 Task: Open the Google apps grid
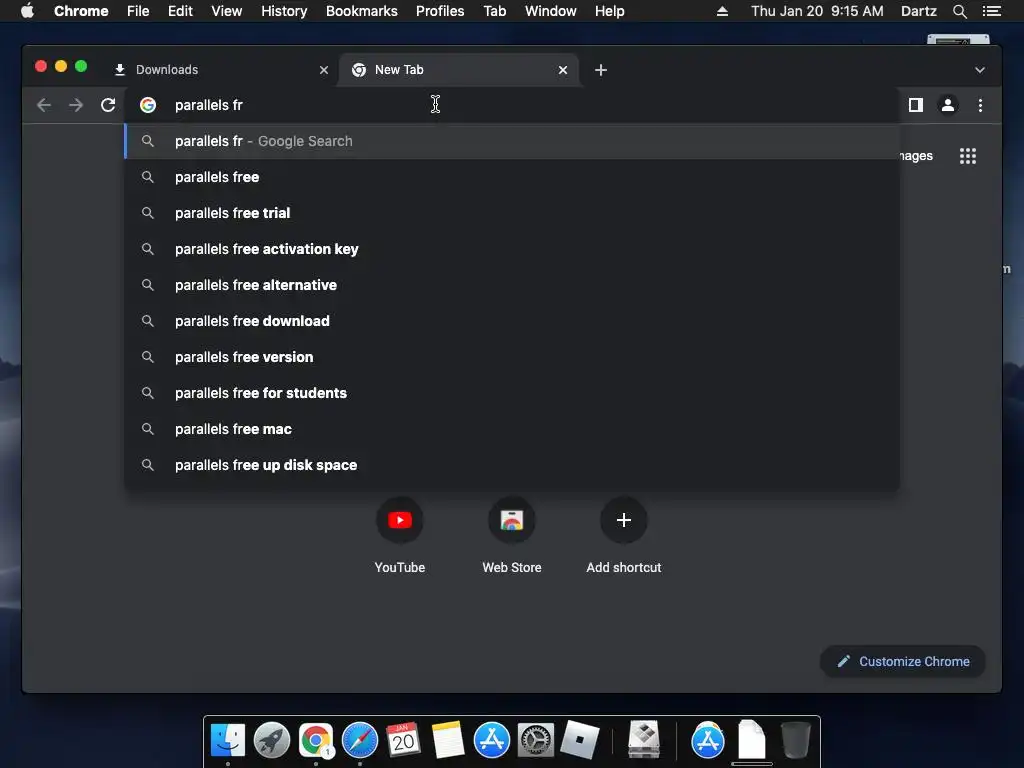click(x=967, y=156)
